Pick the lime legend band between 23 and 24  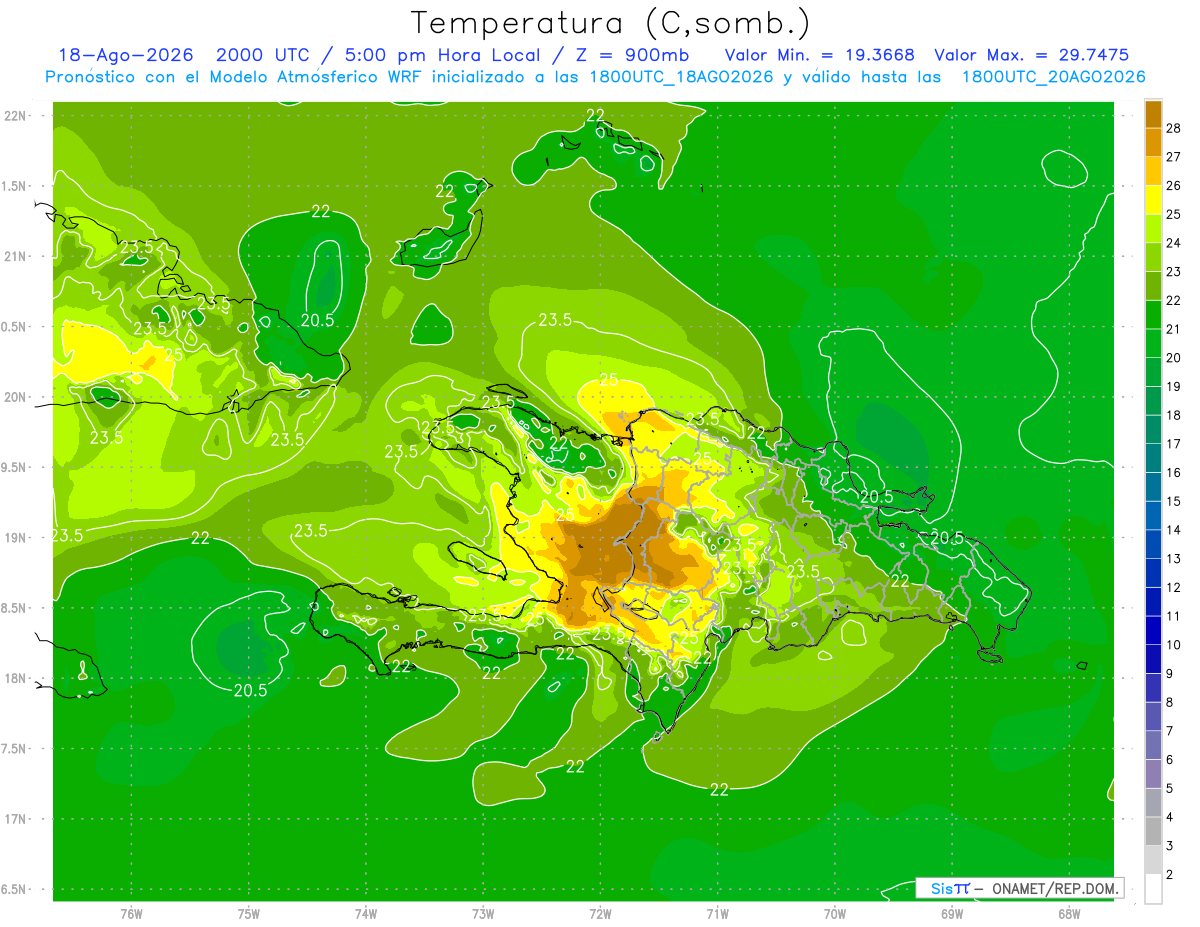tap(1153, 257)
